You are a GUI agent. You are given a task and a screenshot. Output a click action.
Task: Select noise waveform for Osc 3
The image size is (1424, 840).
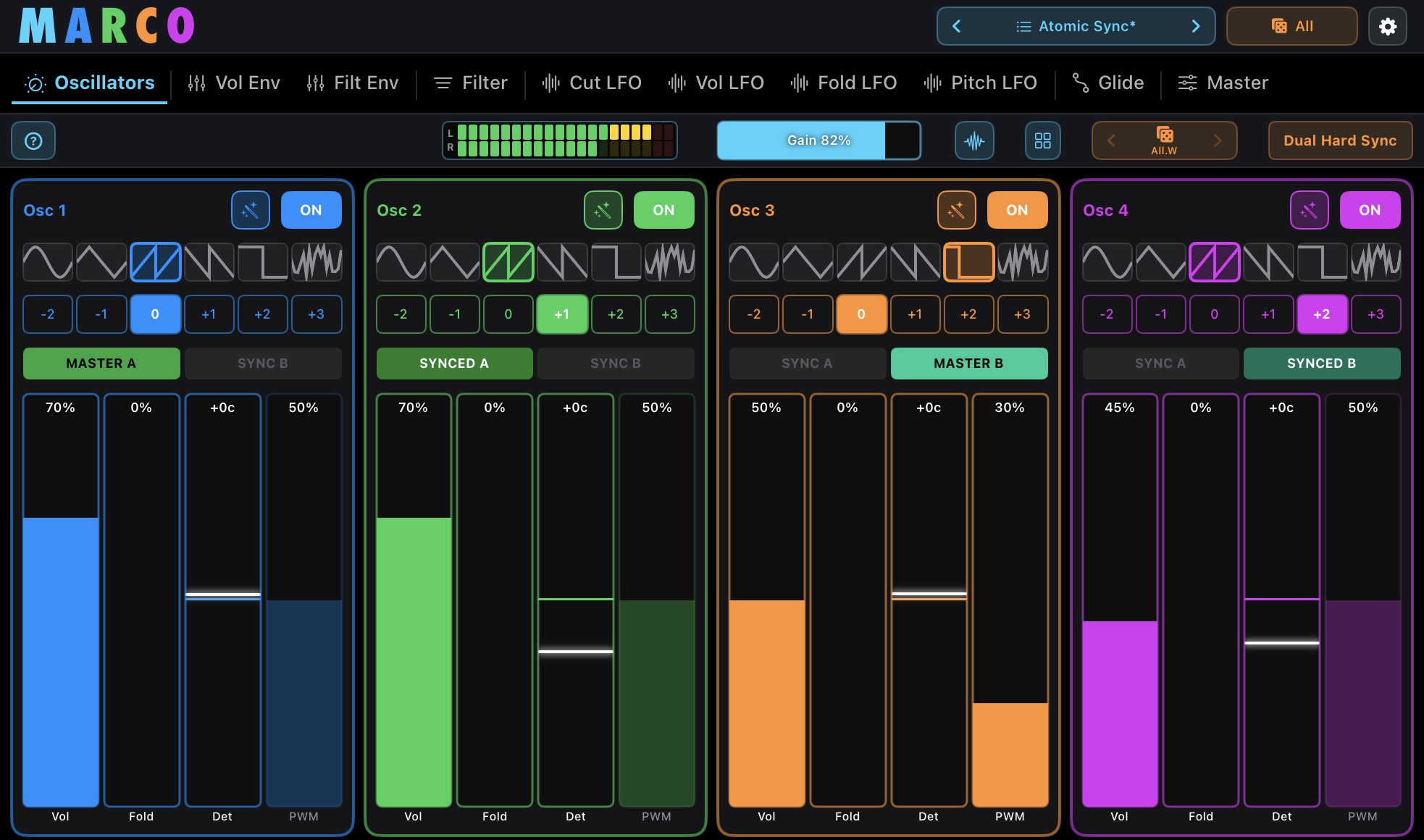pos(1023,261)
